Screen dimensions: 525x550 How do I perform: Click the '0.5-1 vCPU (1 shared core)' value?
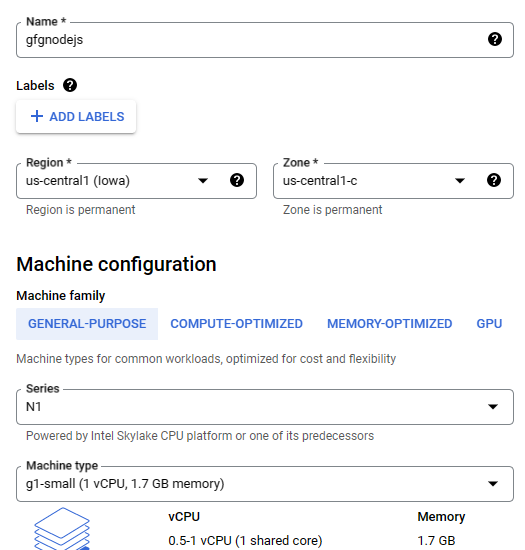[x=245, y=541]
